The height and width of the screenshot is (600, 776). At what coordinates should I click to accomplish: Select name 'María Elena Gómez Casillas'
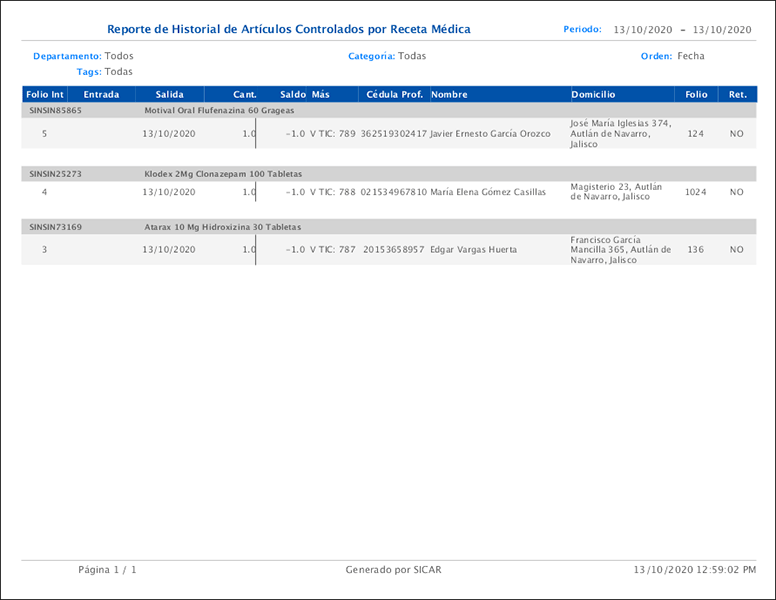488,192
